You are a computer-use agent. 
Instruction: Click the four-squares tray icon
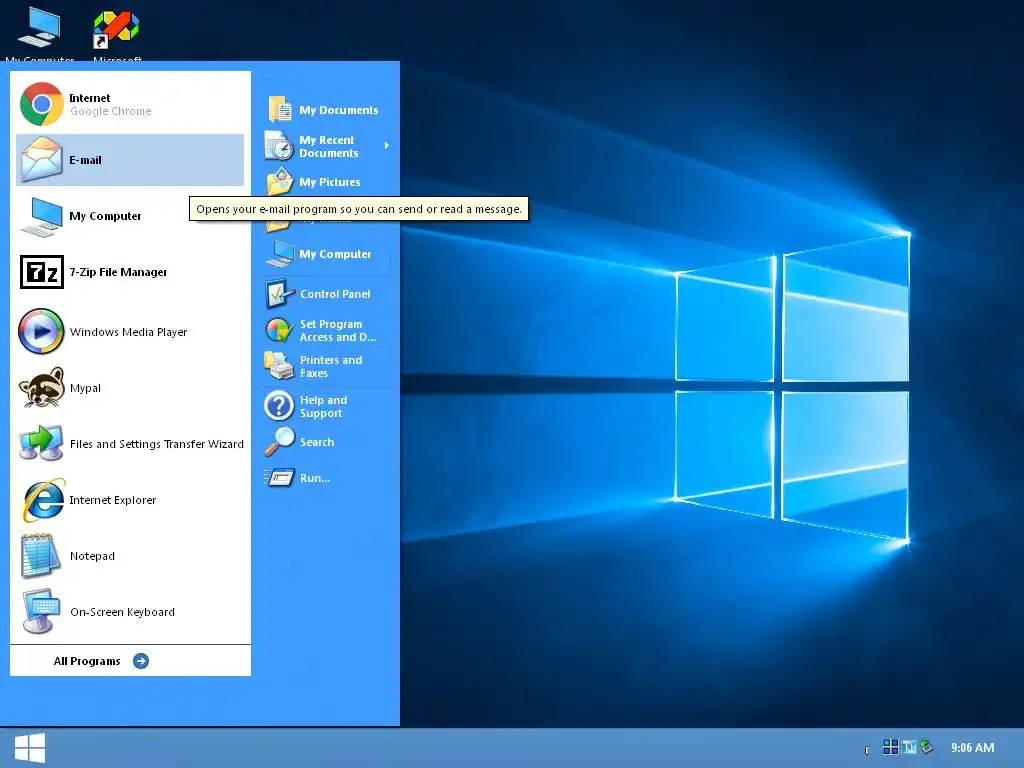point(890,746)
